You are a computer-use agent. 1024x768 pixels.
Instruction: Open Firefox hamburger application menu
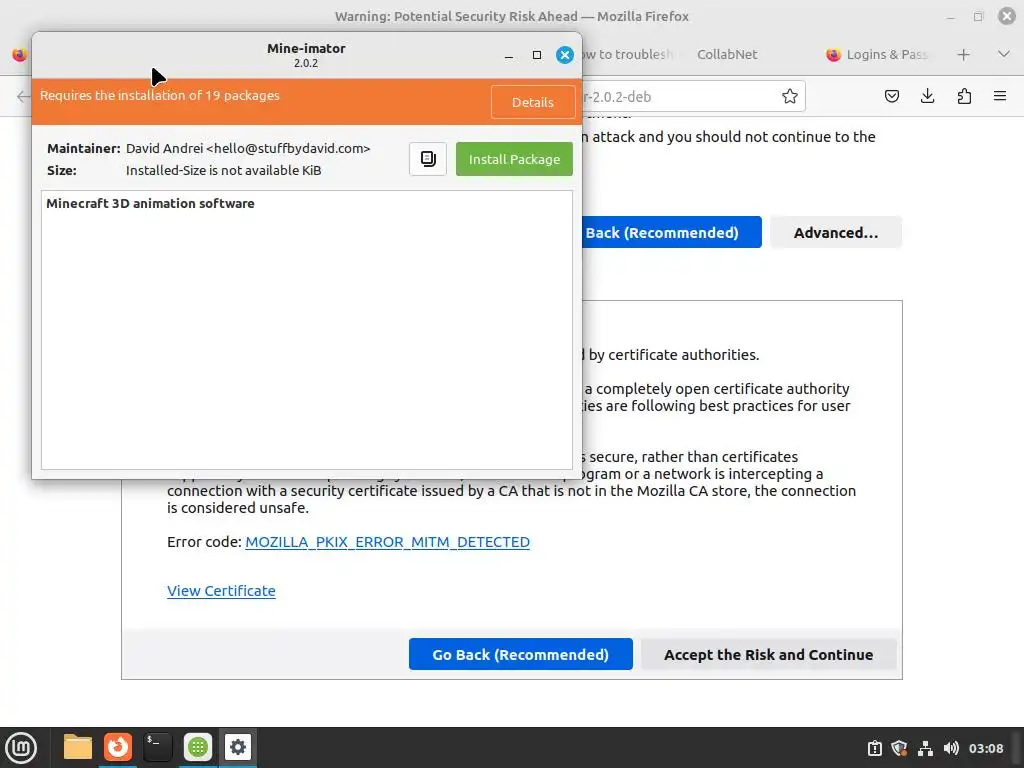tap(1000, 97)
